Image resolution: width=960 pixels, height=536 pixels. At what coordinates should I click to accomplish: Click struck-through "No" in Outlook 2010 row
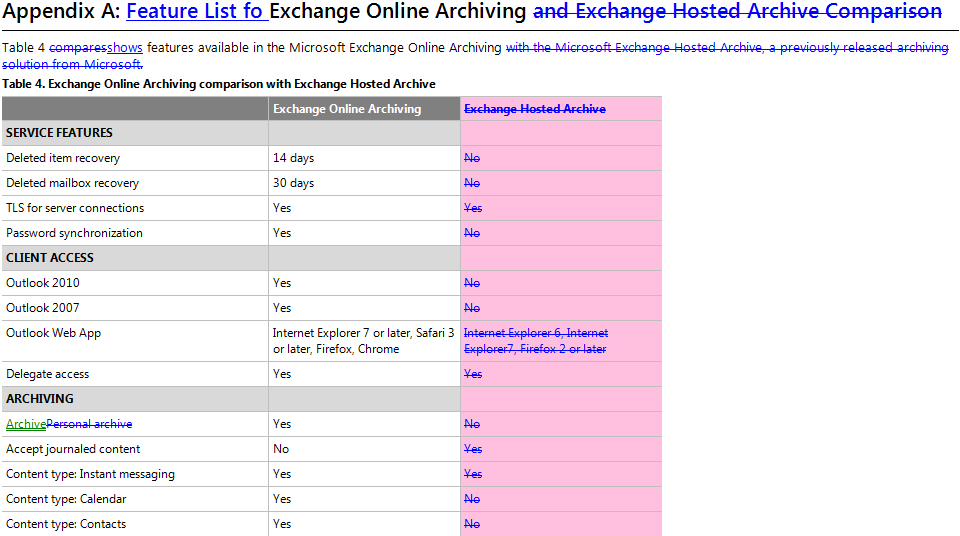pyautogui.click(x=472, y=283)
